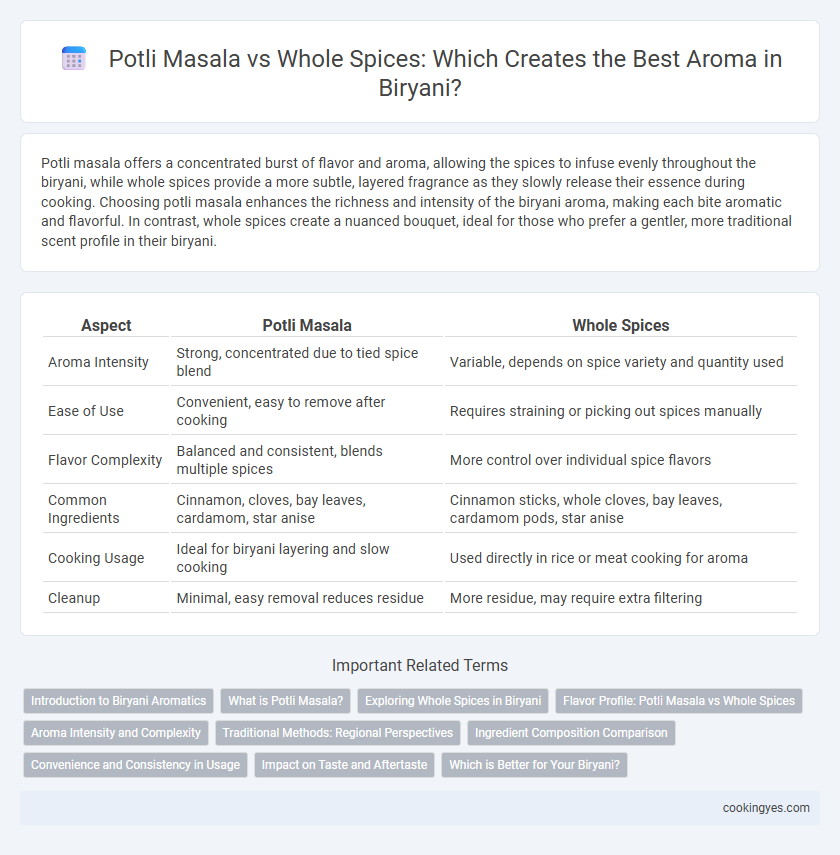Screen dimensions: 840x855
Task: Click the 'Potli Masala' column header
Action: click(x=307, y=326)
